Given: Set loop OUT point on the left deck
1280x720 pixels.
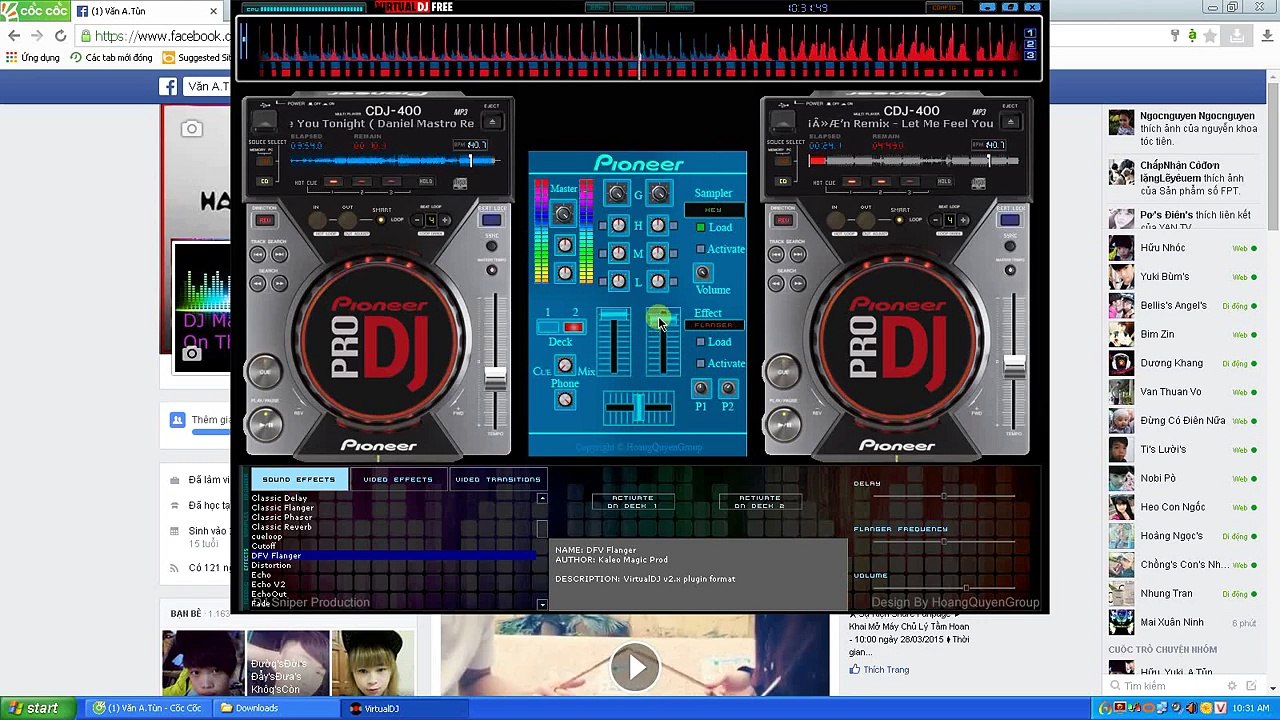Looking at the screenshot, I should [x=347, y=220].
